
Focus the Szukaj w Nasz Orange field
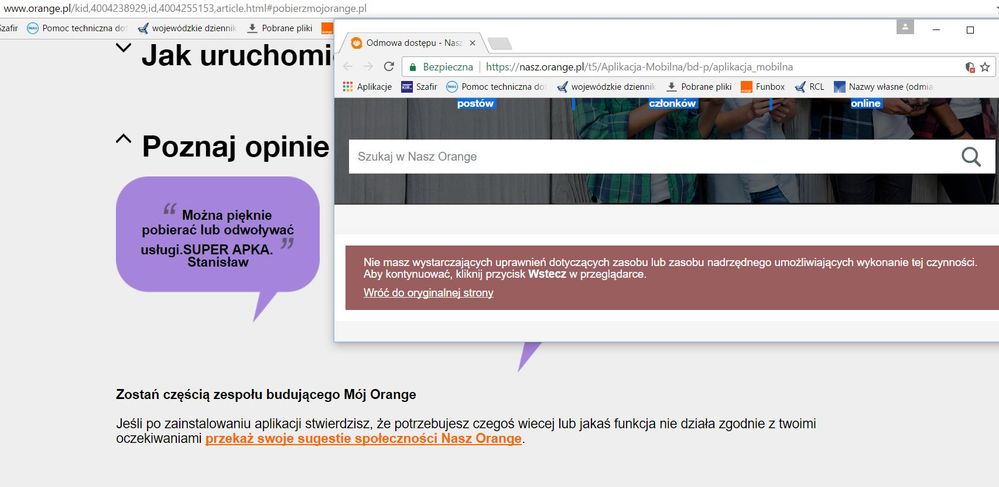654,157
